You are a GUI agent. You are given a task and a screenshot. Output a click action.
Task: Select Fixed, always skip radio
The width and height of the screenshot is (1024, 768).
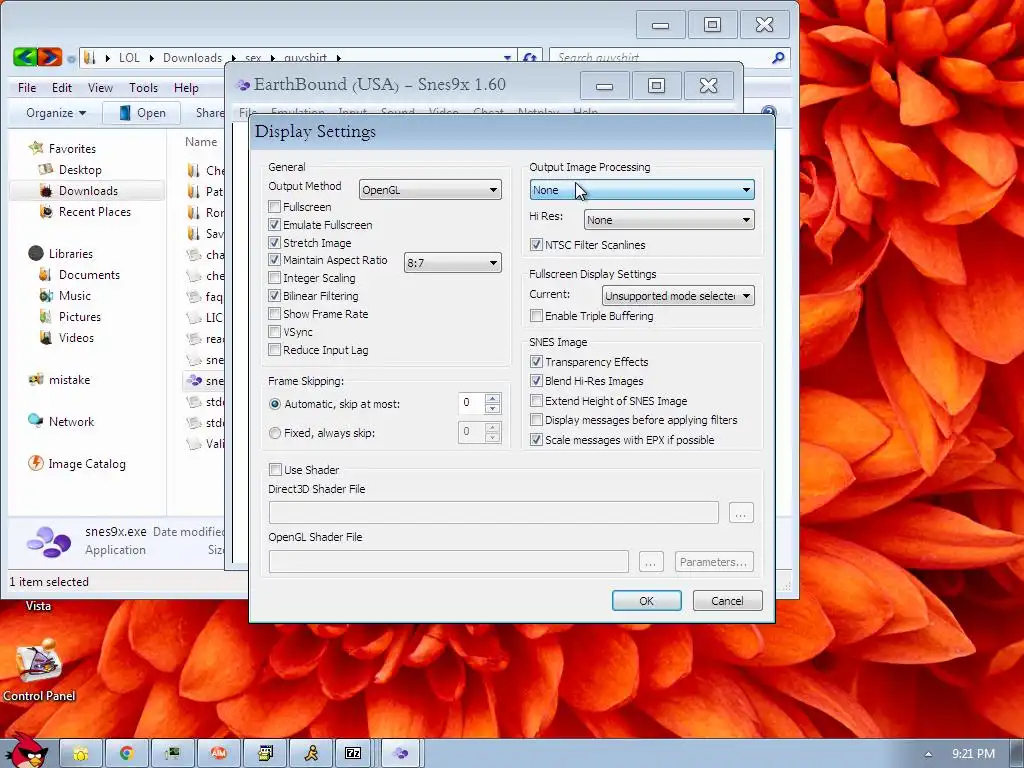click(275, 433)
